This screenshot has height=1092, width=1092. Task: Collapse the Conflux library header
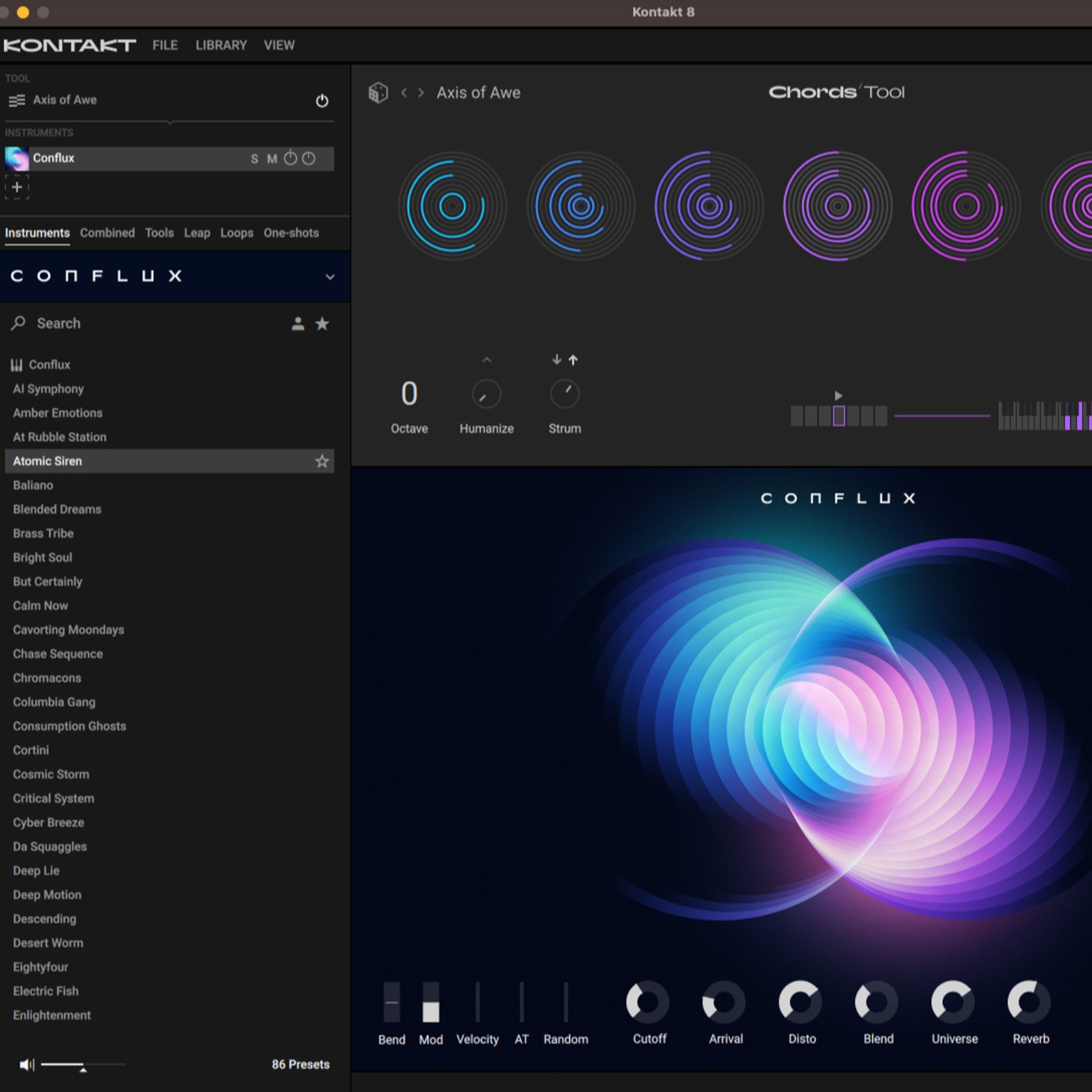click(x=330, y=276)
